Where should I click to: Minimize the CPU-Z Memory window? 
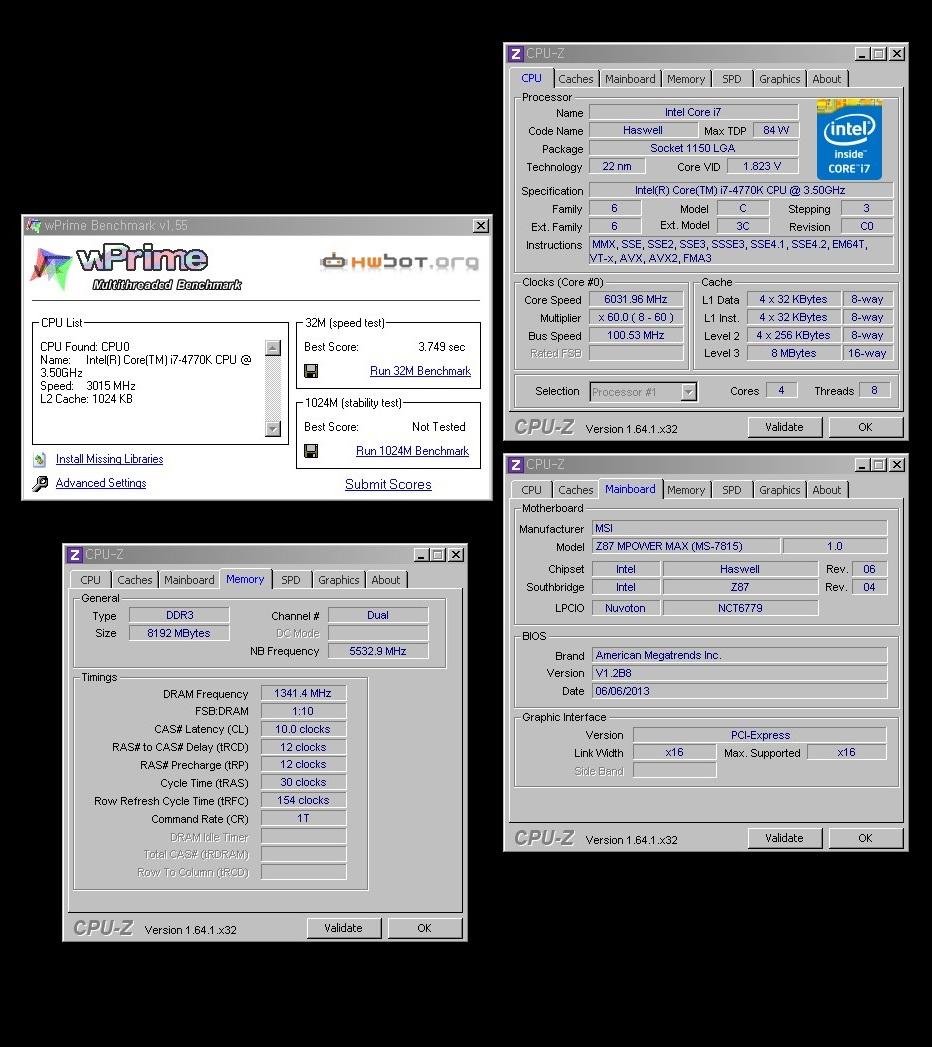421,555
